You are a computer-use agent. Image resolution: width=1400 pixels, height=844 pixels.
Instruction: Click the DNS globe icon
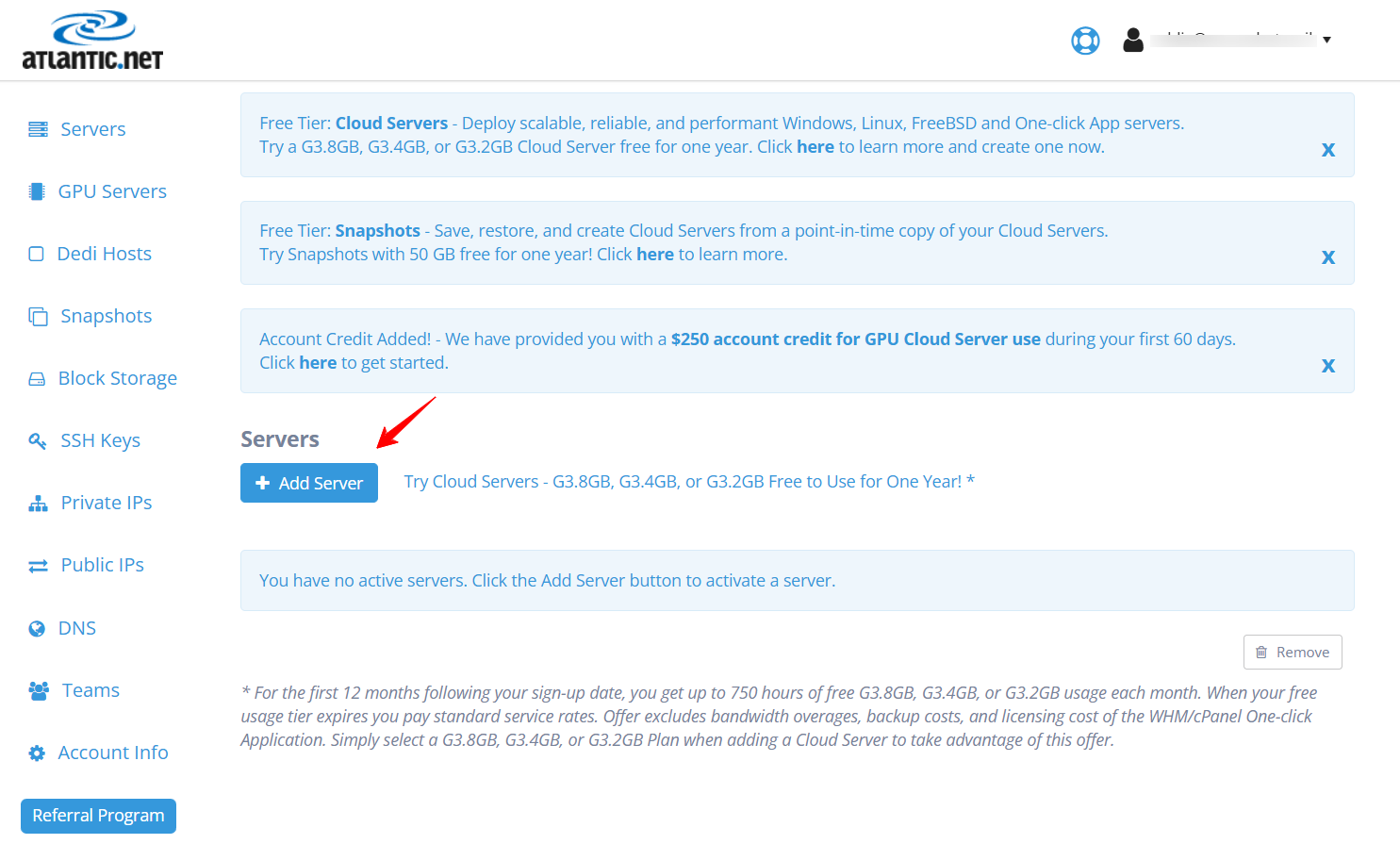37,628
